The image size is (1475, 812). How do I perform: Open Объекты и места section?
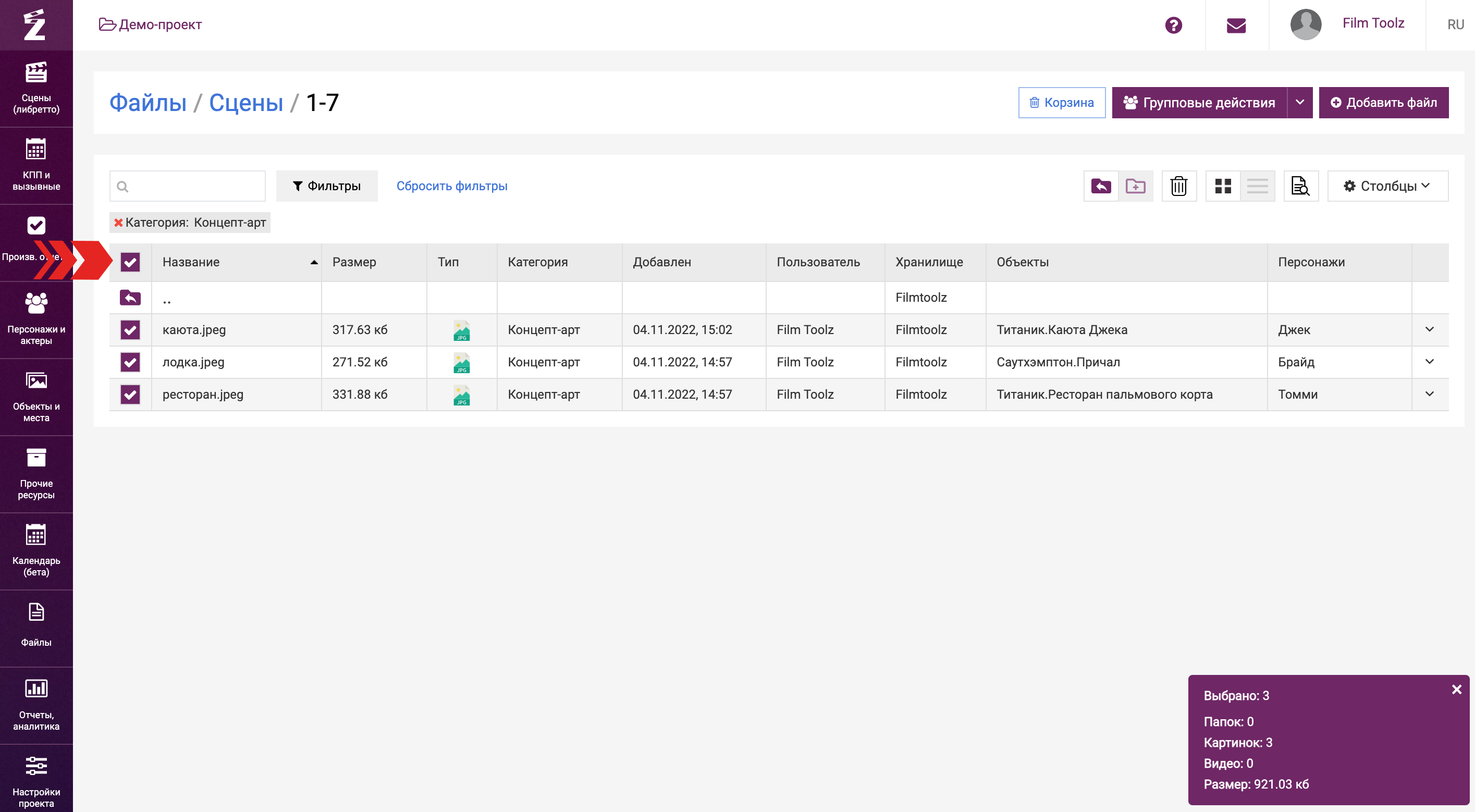[x=36, y=397]
